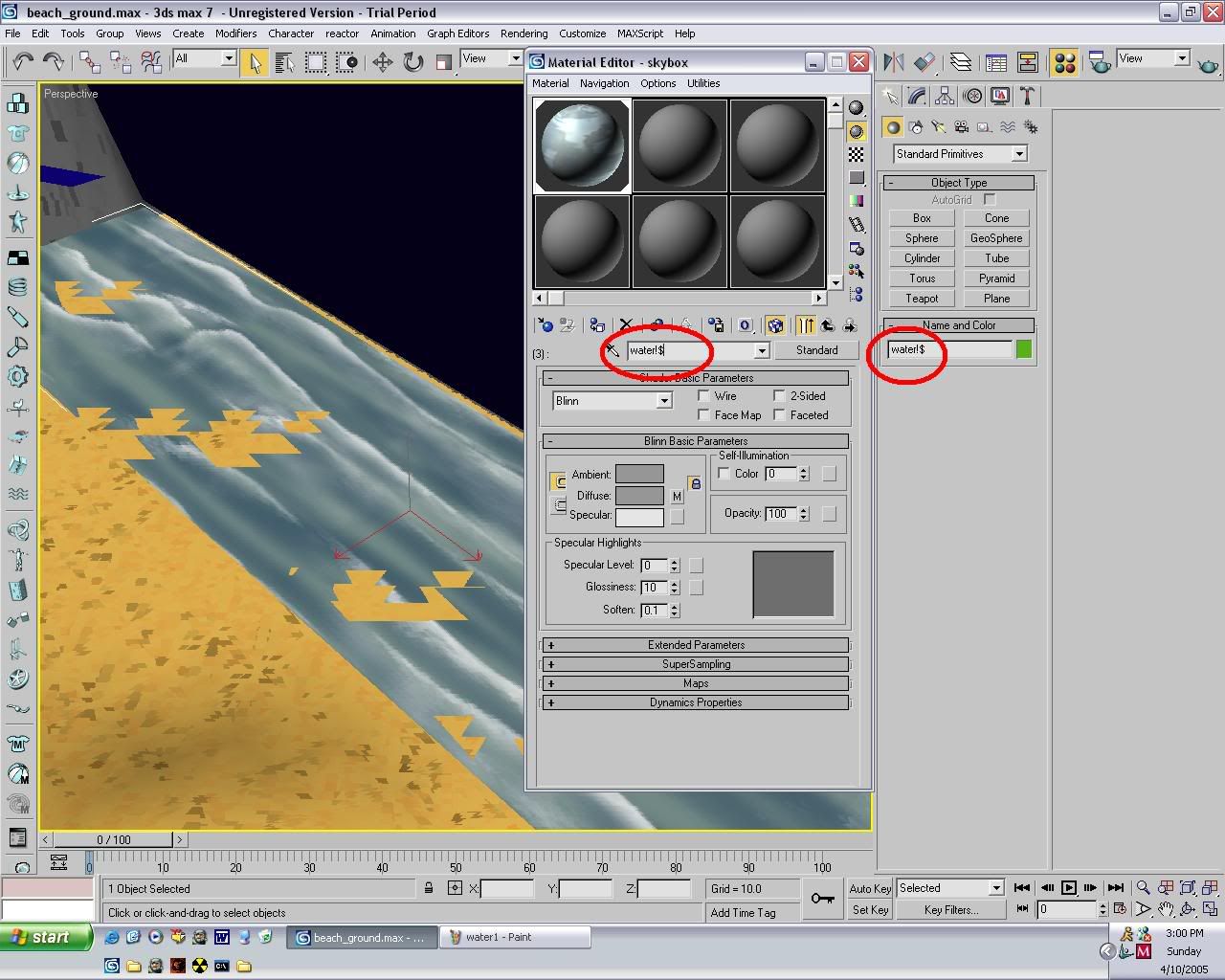Open the Navigation menu in Material Editor

(605, 83)
